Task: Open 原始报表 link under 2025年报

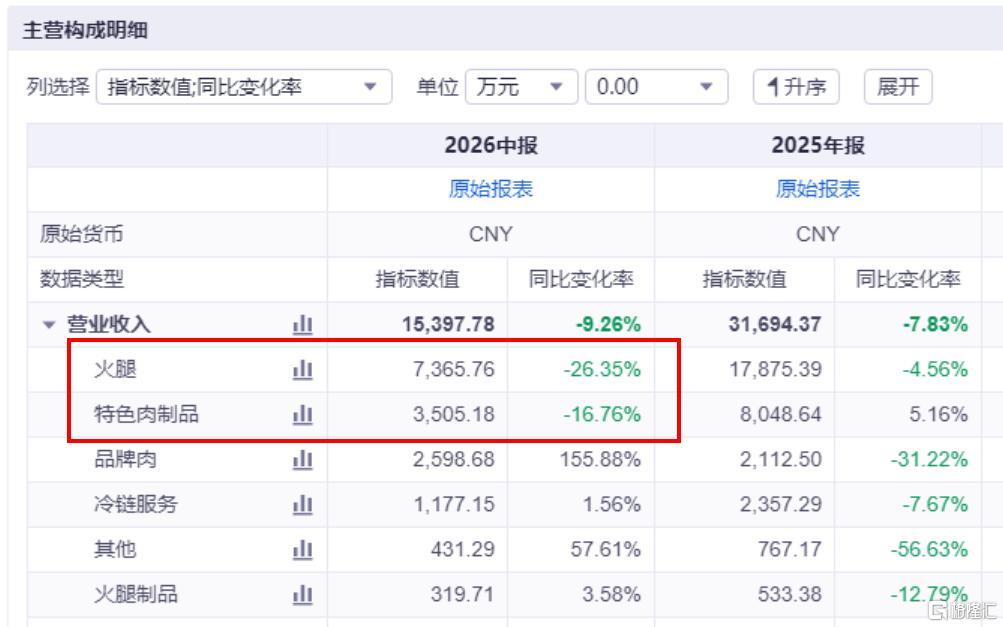Action: pos(818,189)
